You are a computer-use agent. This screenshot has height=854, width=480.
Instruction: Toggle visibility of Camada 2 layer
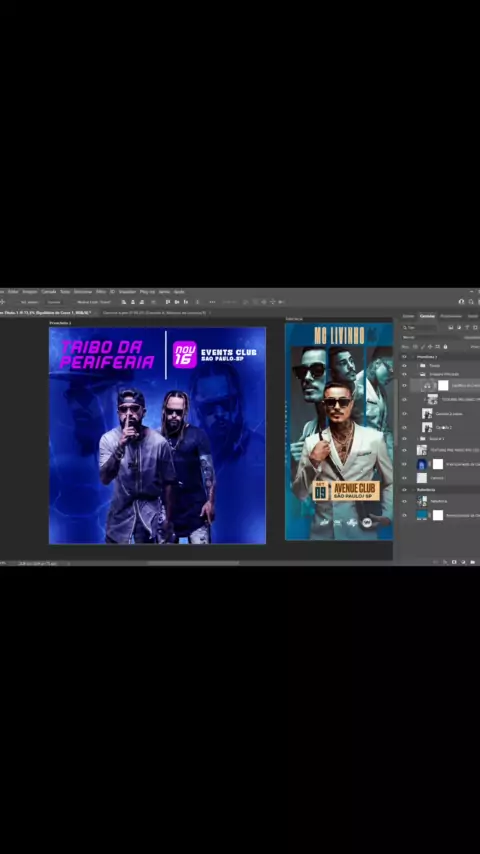point(404,428)
